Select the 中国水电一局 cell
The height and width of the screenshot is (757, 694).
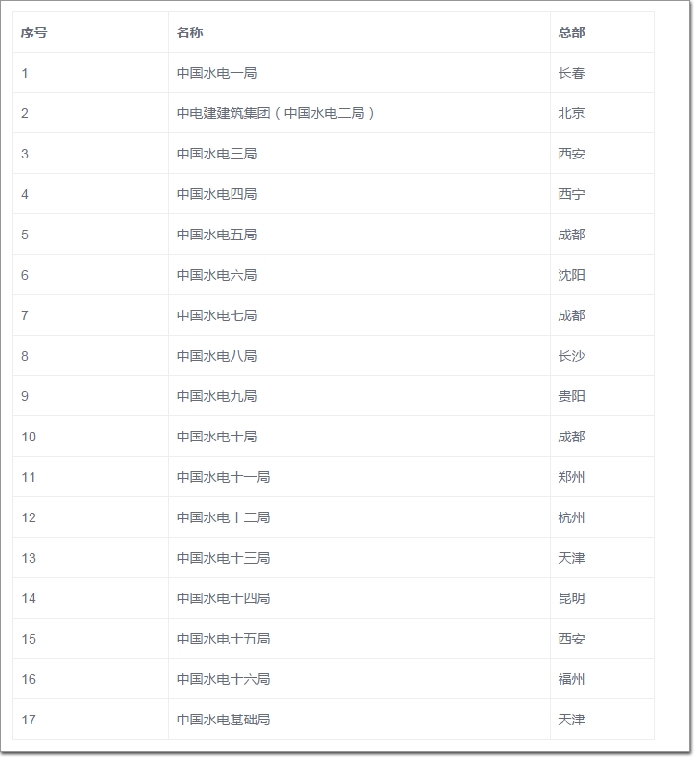pos(217,73)
